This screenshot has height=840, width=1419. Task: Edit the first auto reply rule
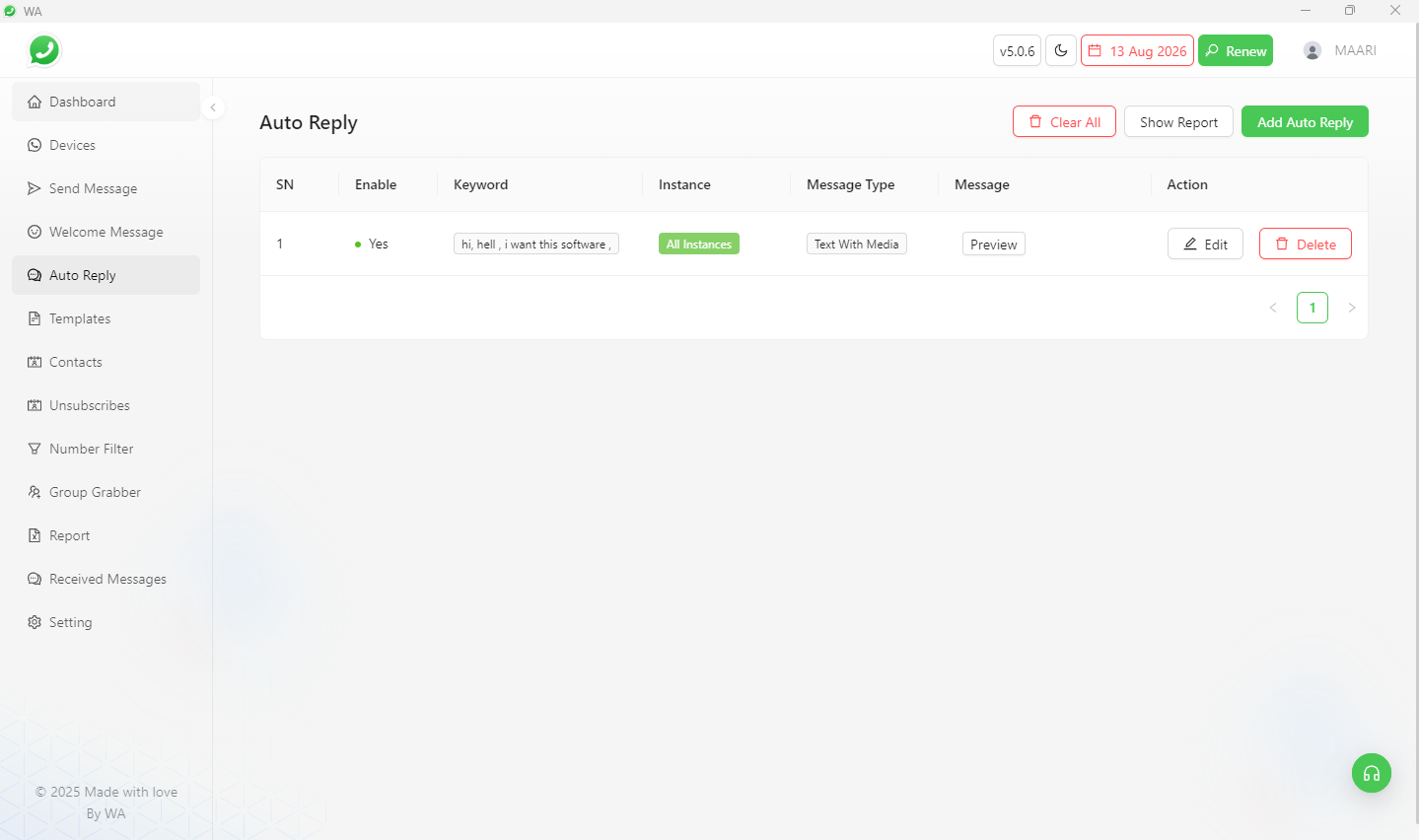pyautogui.click(x=1205, y=245)
